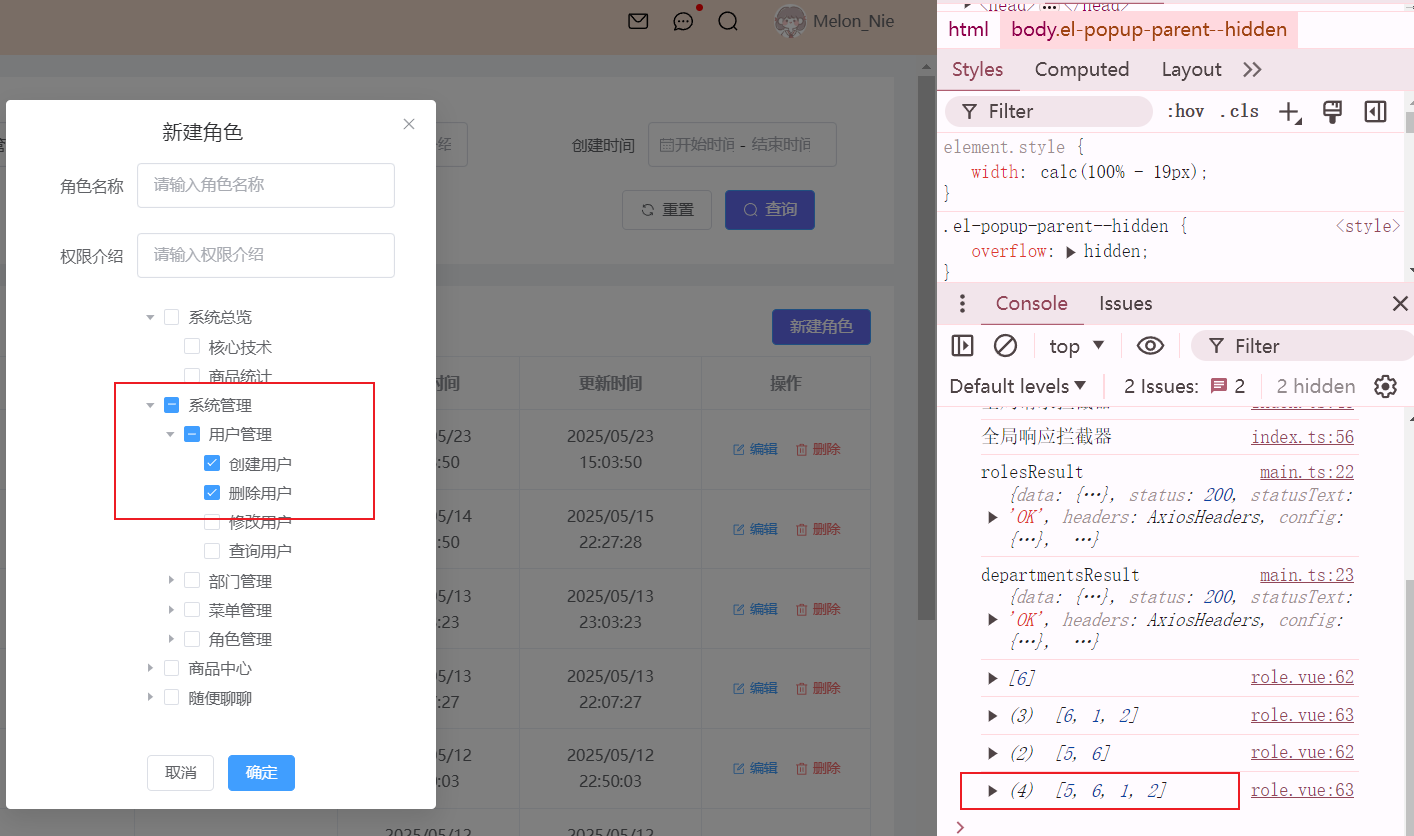
Task: Clear the console with the clear icon
Action: point(1005,346)
